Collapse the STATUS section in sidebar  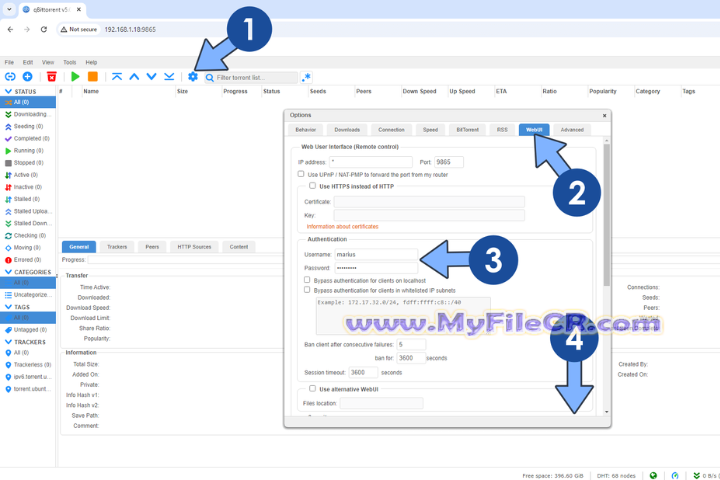(8, 91)
